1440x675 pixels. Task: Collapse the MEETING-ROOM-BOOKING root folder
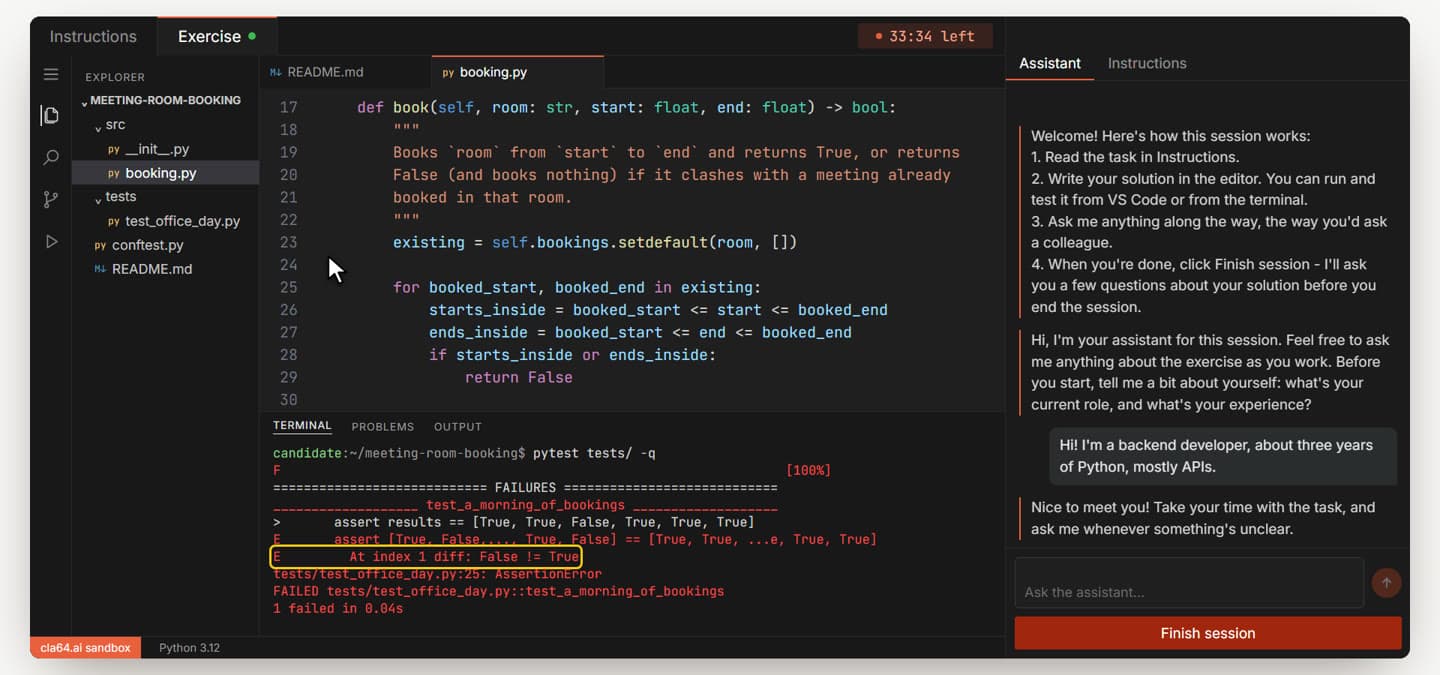click(161, 100)
